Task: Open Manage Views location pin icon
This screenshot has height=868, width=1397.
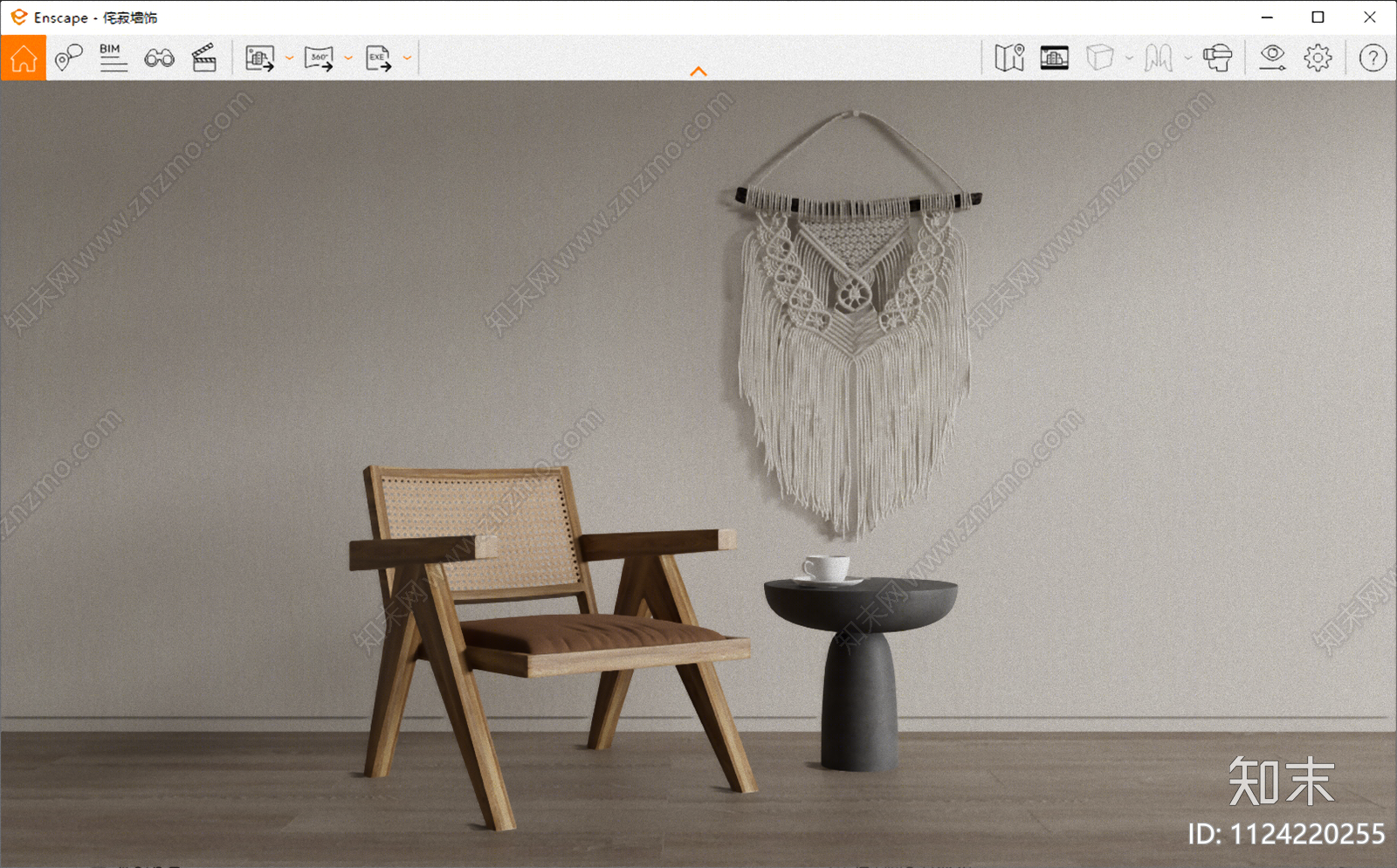Action: [x=68, y=59]
